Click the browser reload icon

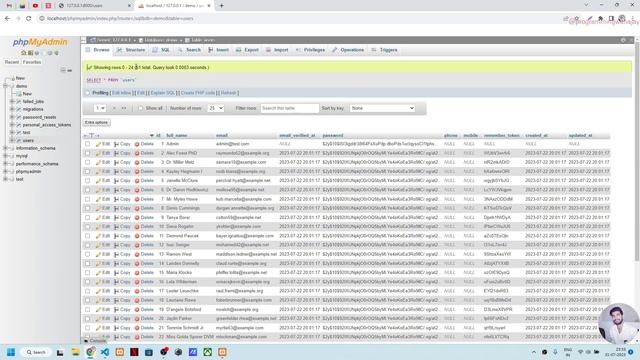(29, 18)
